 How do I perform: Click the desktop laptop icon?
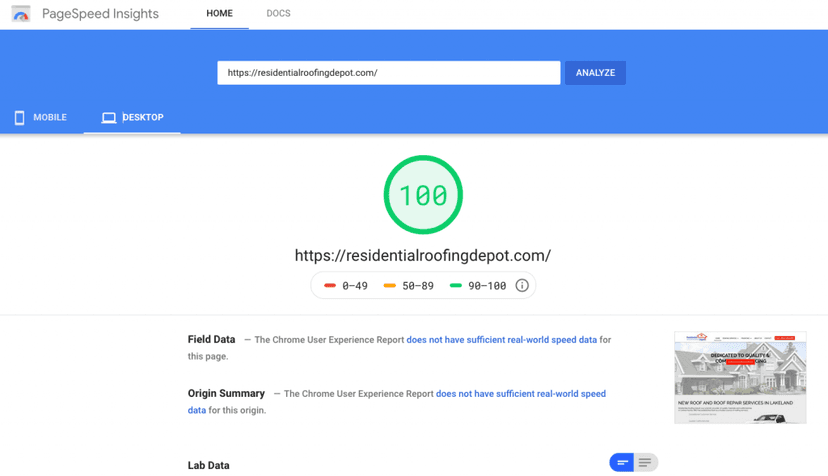click(109, 118)
